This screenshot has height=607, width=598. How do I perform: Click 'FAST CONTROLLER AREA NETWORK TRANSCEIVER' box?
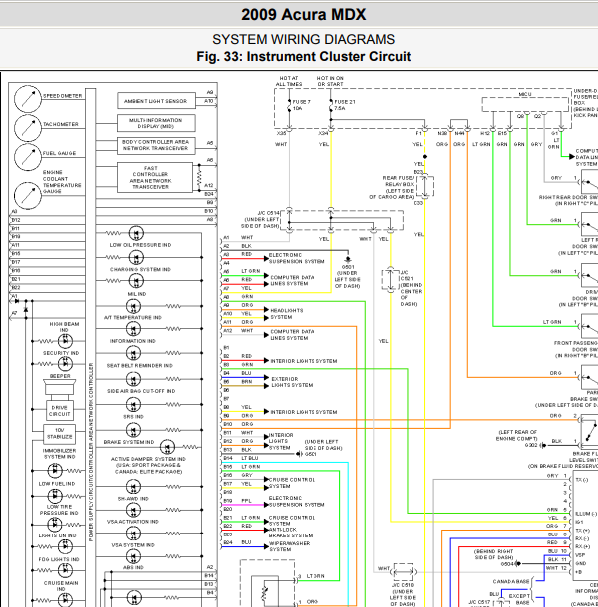[x=155, y=178]
